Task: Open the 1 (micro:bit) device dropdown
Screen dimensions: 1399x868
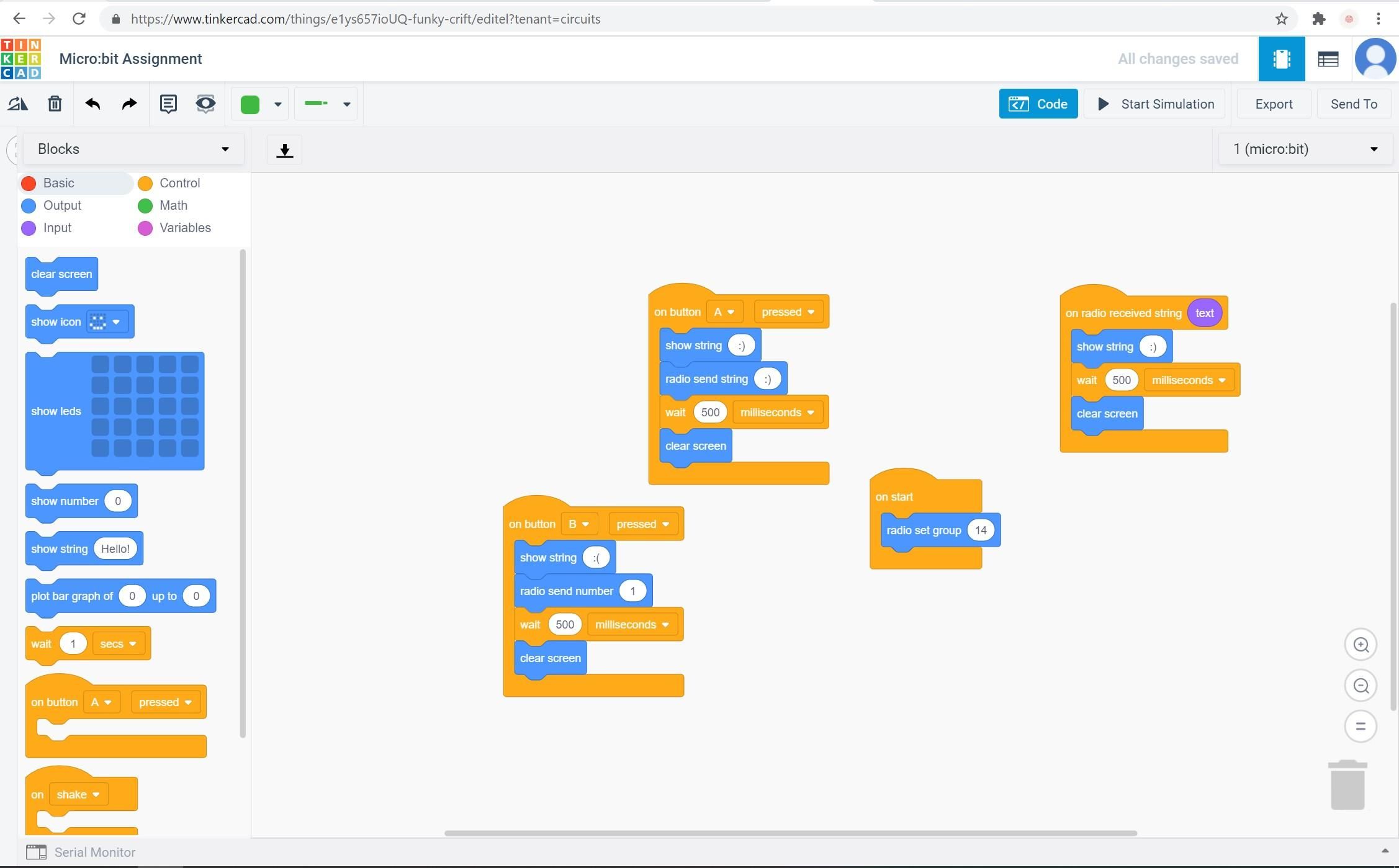Action: click(x=1303, y=149)
